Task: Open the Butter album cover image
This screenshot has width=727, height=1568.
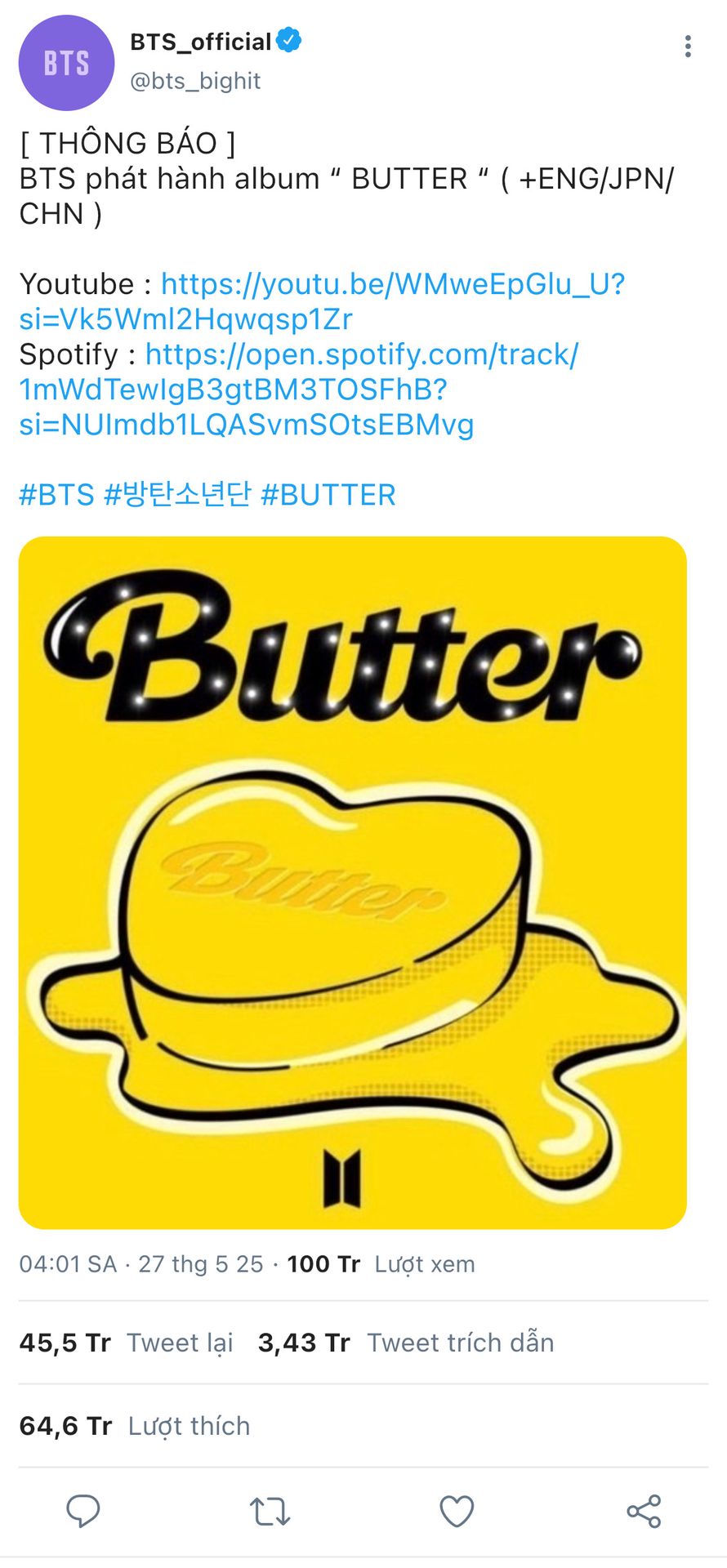Action: (352, 882)
